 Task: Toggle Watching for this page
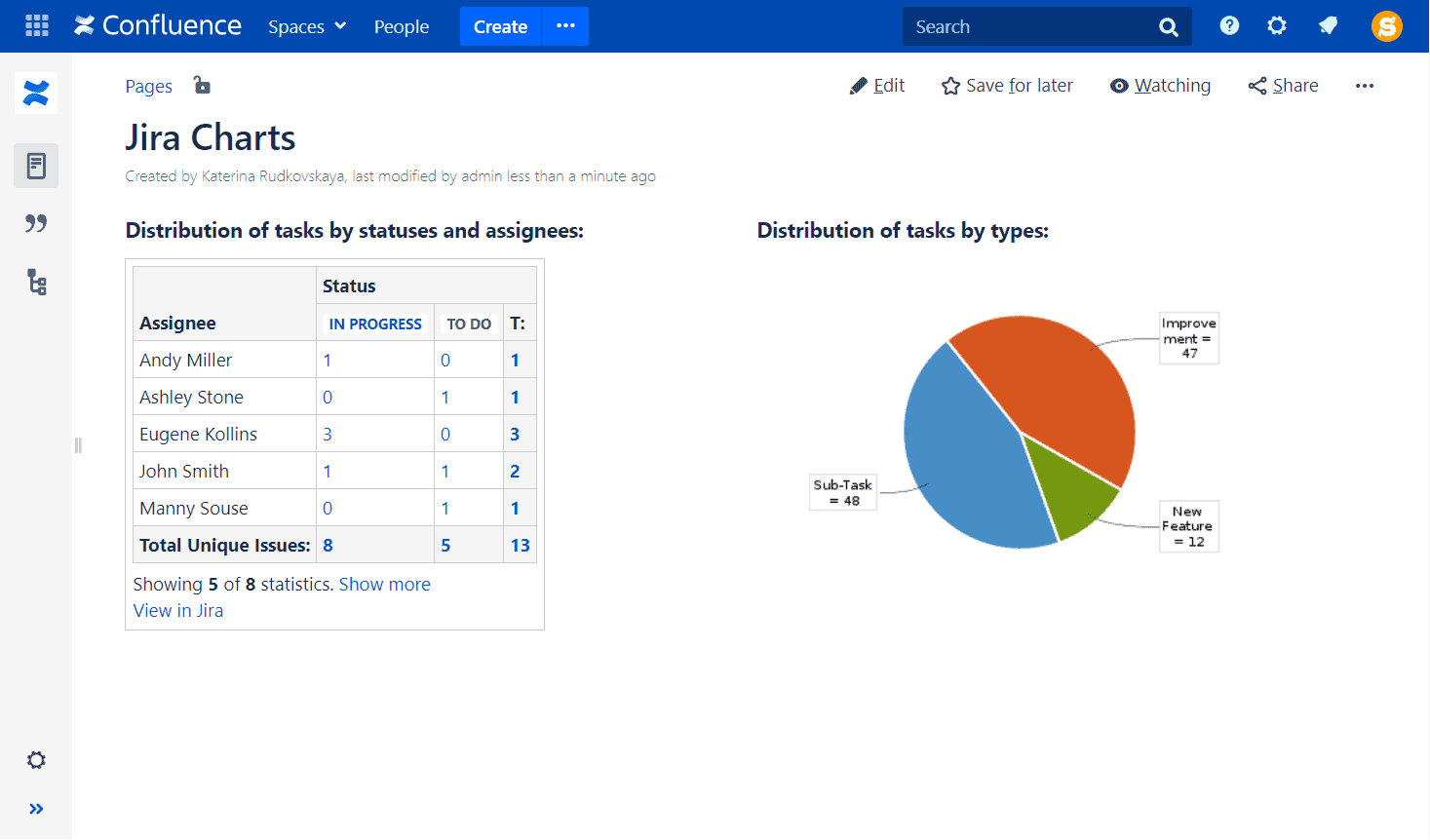click(1160, 86)
